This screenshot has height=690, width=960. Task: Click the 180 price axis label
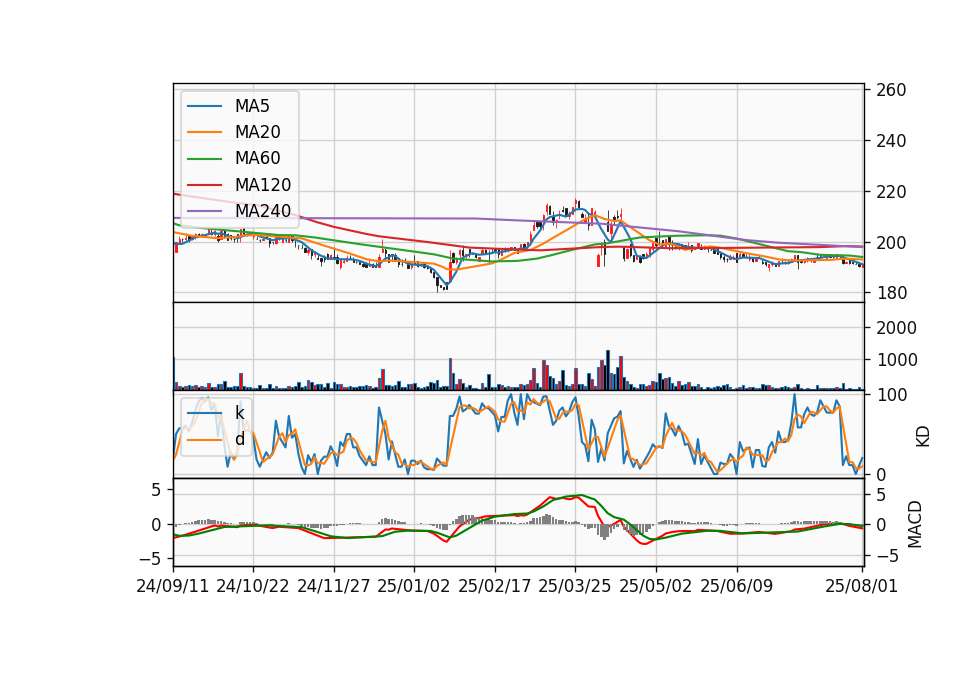(891, 293)
